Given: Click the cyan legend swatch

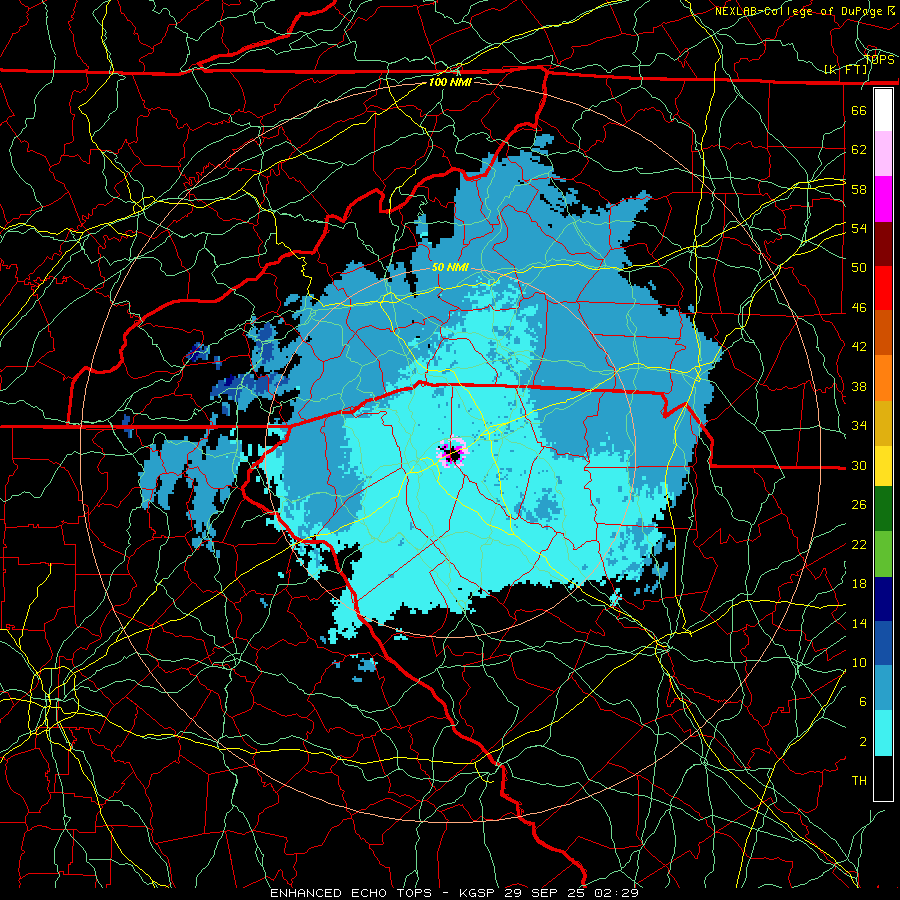Looking at the screenshot, I should click(883, 733).
